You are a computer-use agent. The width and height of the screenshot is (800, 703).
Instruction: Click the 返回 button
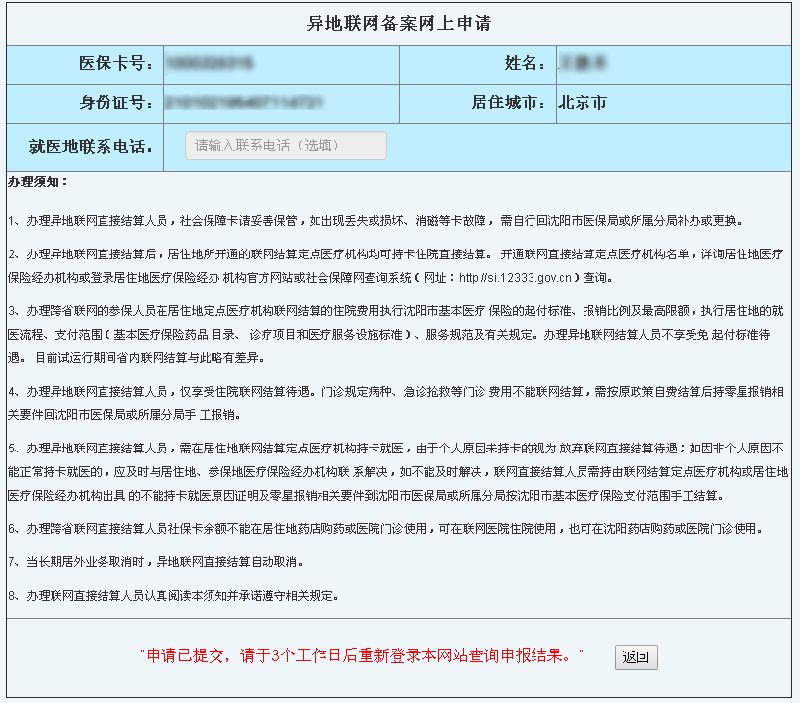coord(636,657)
